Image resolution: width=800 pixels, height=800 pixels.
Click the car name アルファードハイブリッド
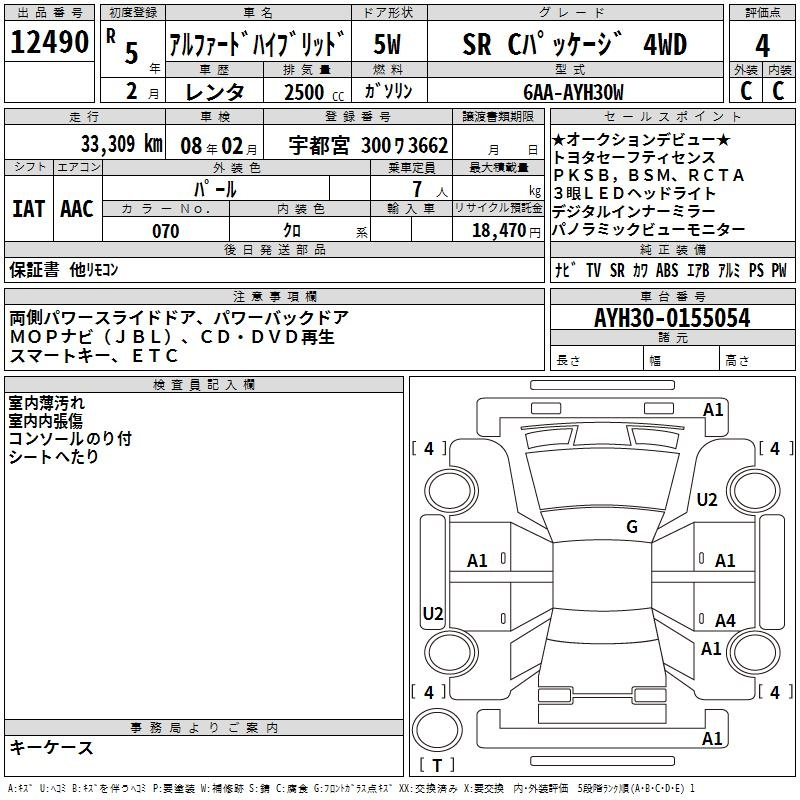pos(257,45)
